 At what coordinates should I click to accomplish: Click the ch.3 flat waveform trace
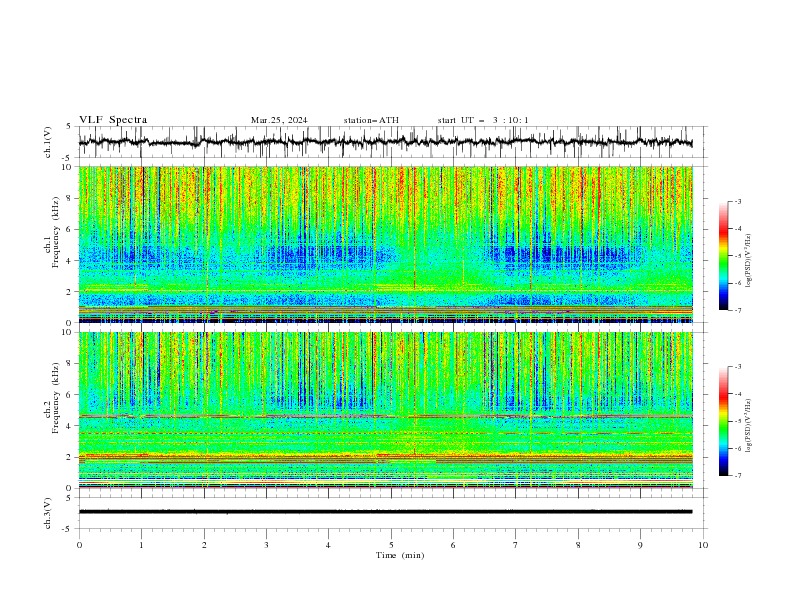click(x=385, y=512)
